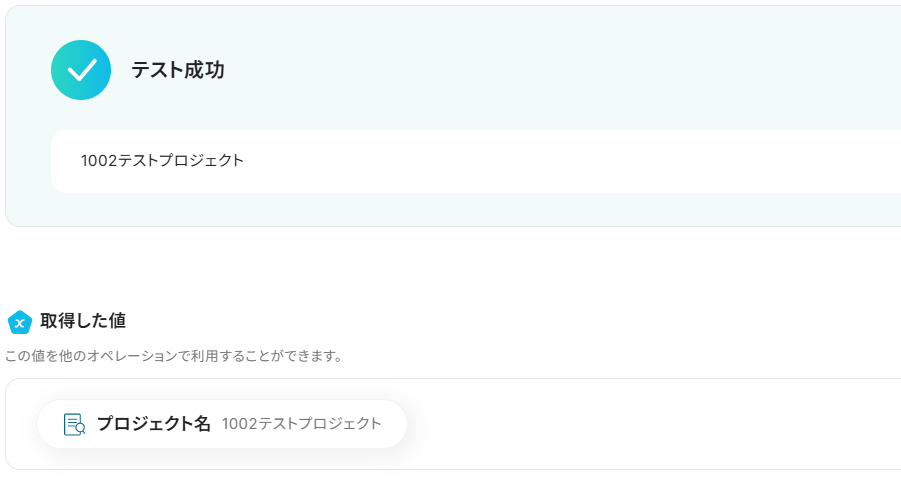Click the description text below 取得した値
The image size is (901, 486).
173,356
